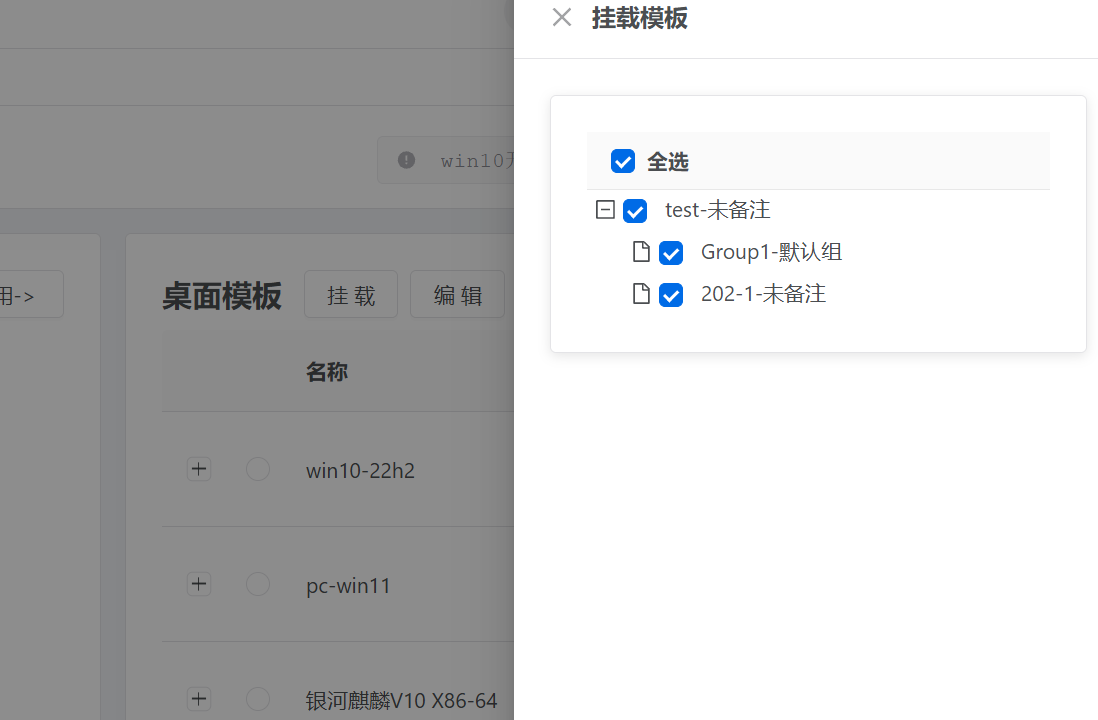Click the document icon beside Group1-默认组
1098x720 pixels.
tap(642, 252)
